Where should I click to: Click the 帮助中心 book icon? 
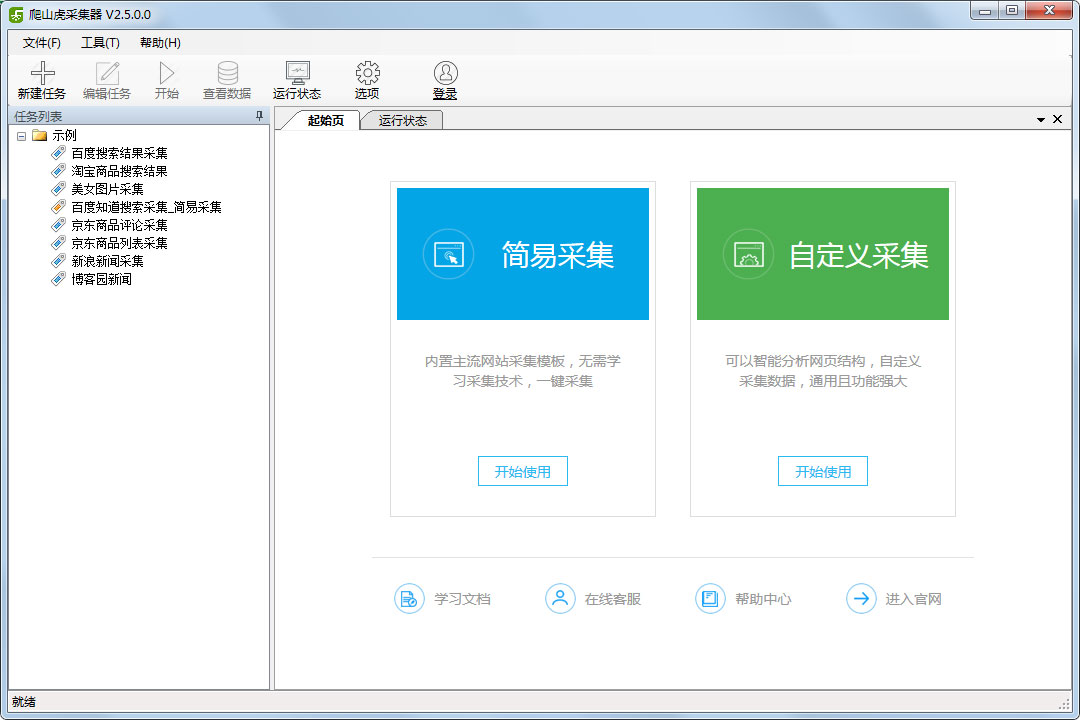(x=710, y=599)
